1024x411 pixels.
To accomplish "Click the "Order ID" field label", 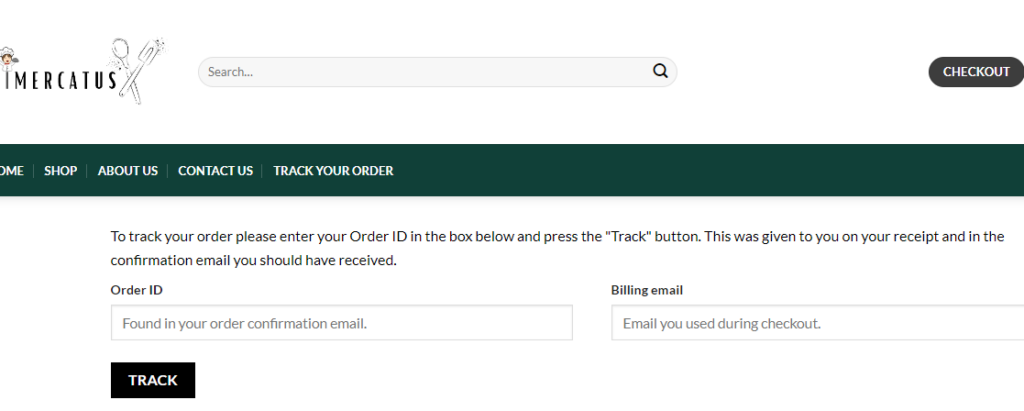I will pyautogui.click(x=136, y=290).
